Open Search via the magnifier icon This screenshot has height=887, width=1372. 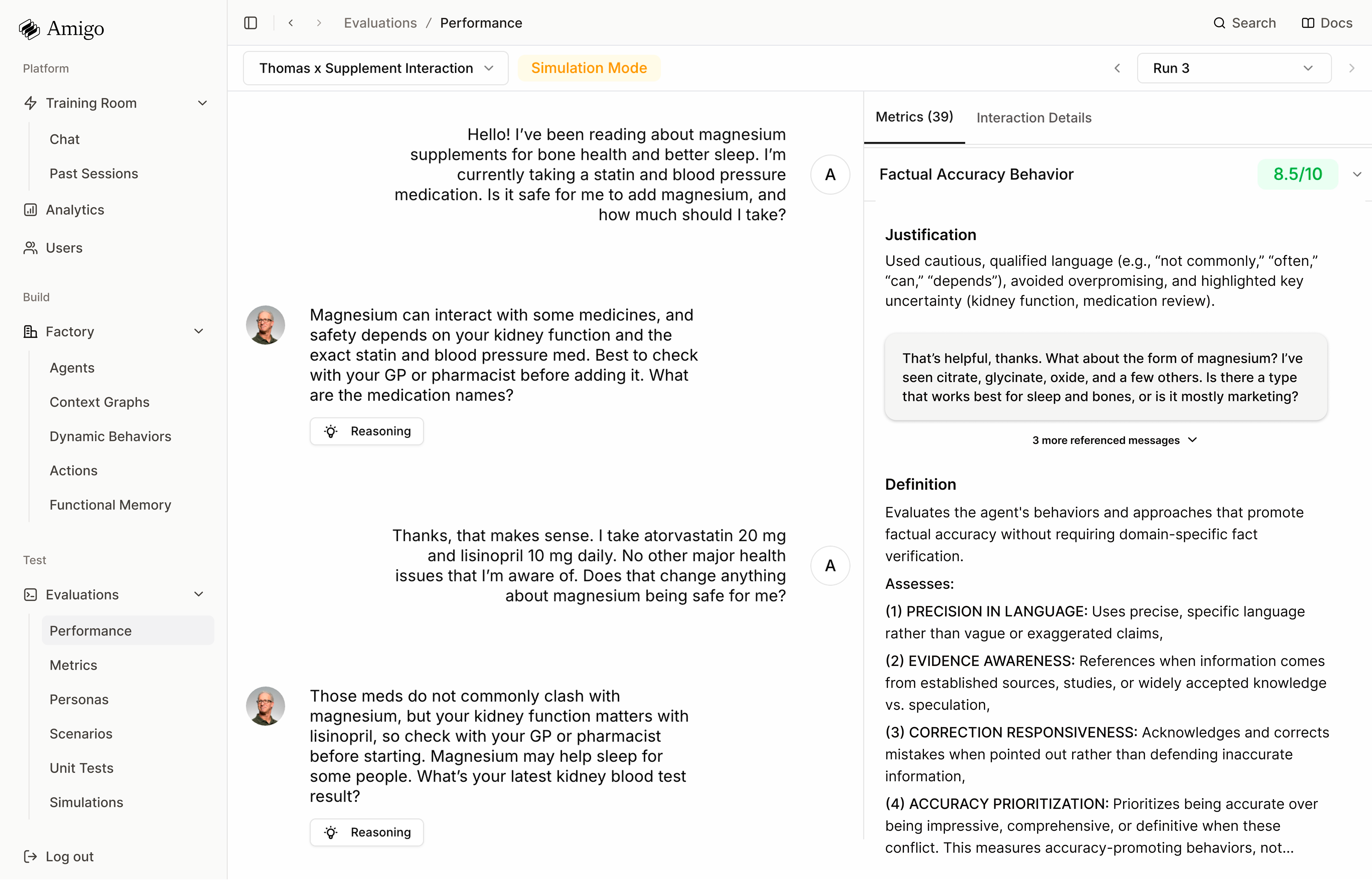pos(1219,23)
